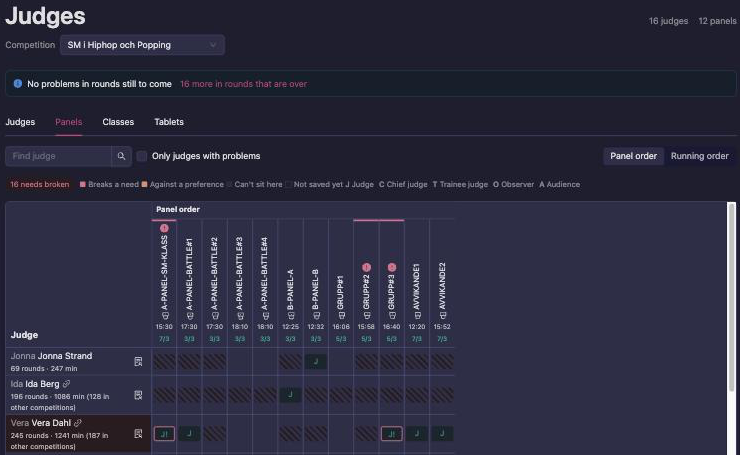Switch view to Running order
This screenshot has width=740, height=455.
tap(699, 156)
